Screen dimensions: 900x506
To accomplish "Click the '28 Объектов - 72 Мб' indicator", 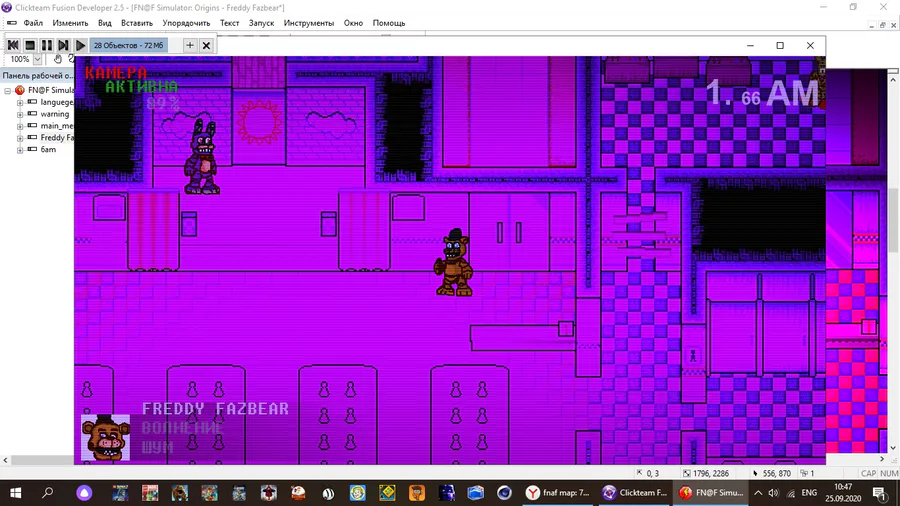I will 129,45.
